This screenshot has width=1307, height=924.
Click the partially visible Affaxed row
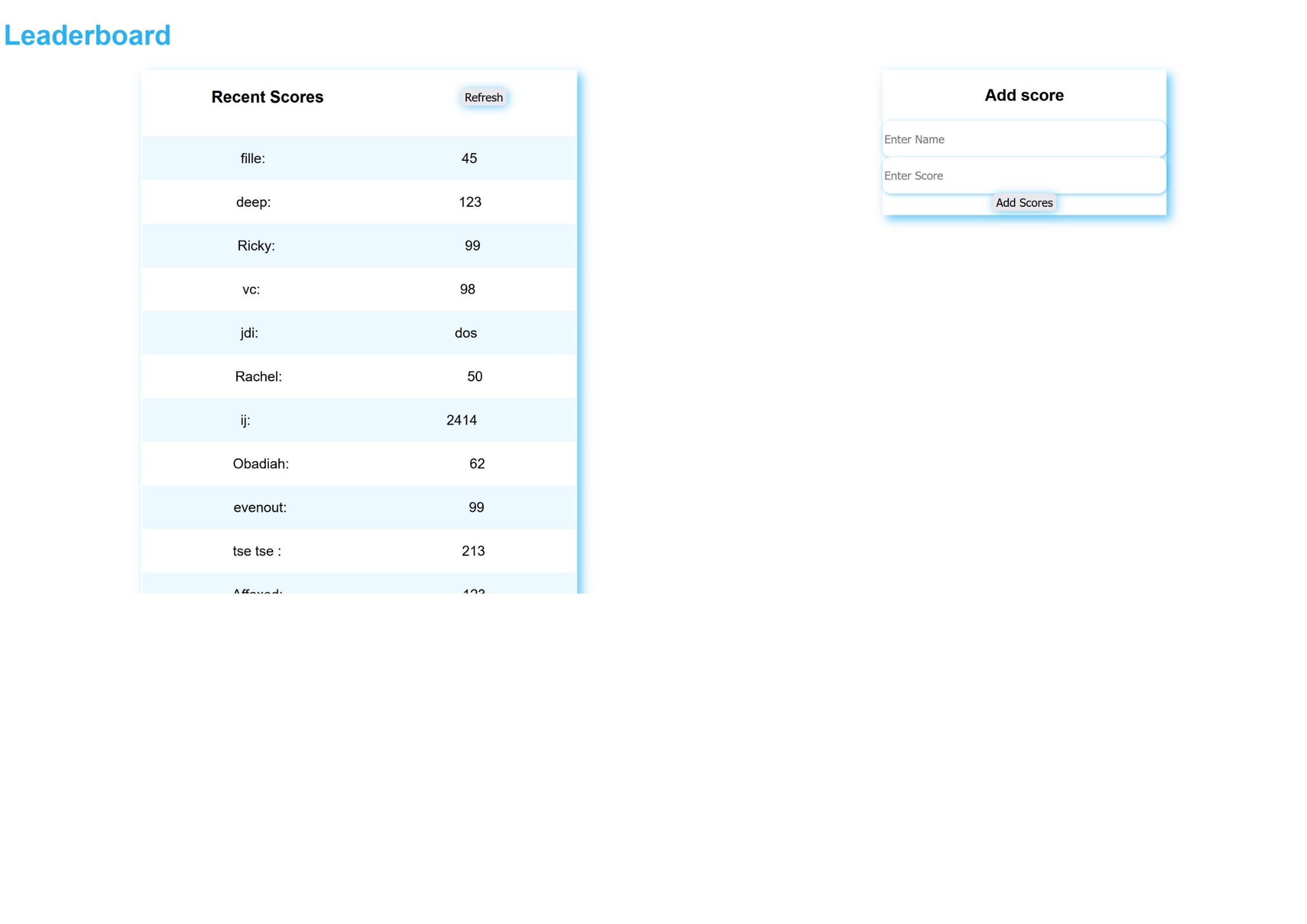(359, 589)
